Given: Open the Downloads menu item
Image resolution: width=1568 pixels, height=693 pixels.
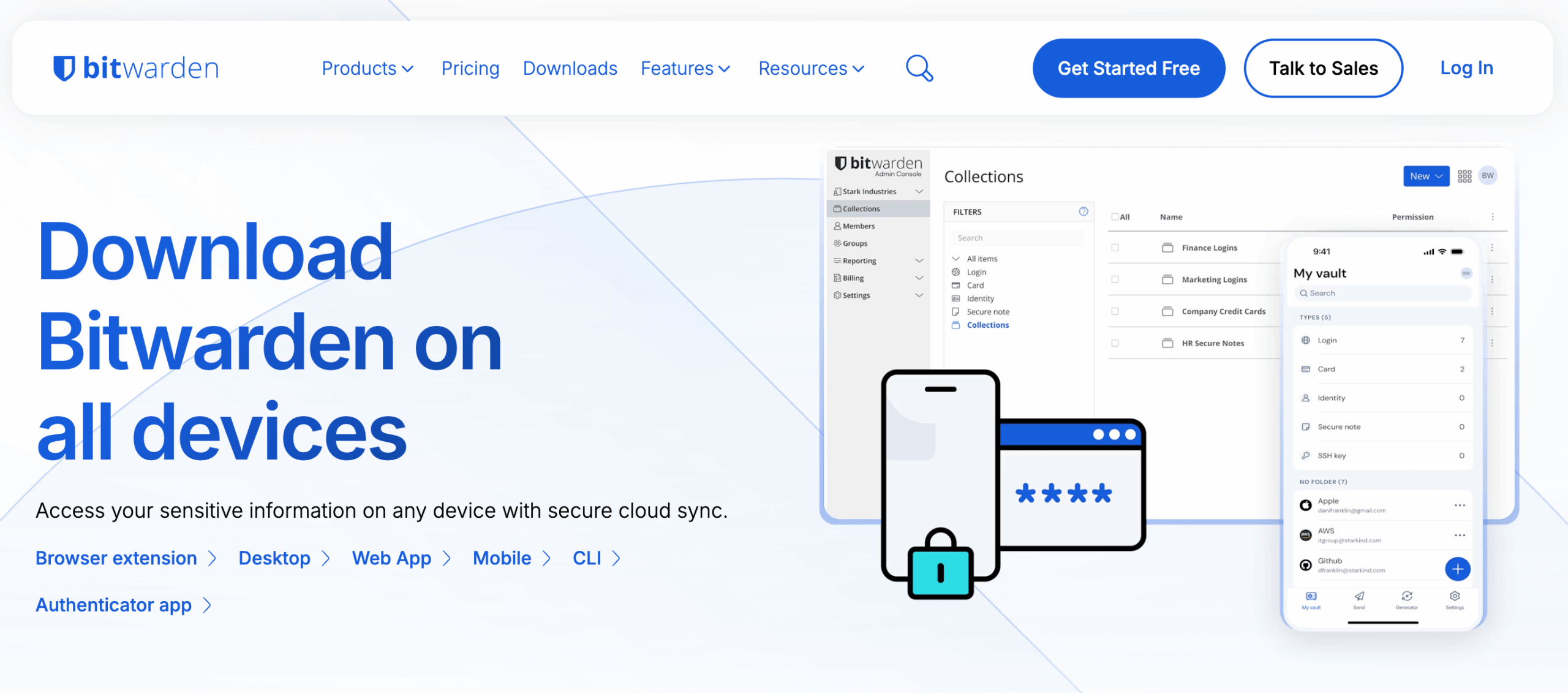Looking at the screenshot, I should coord(570,68).
